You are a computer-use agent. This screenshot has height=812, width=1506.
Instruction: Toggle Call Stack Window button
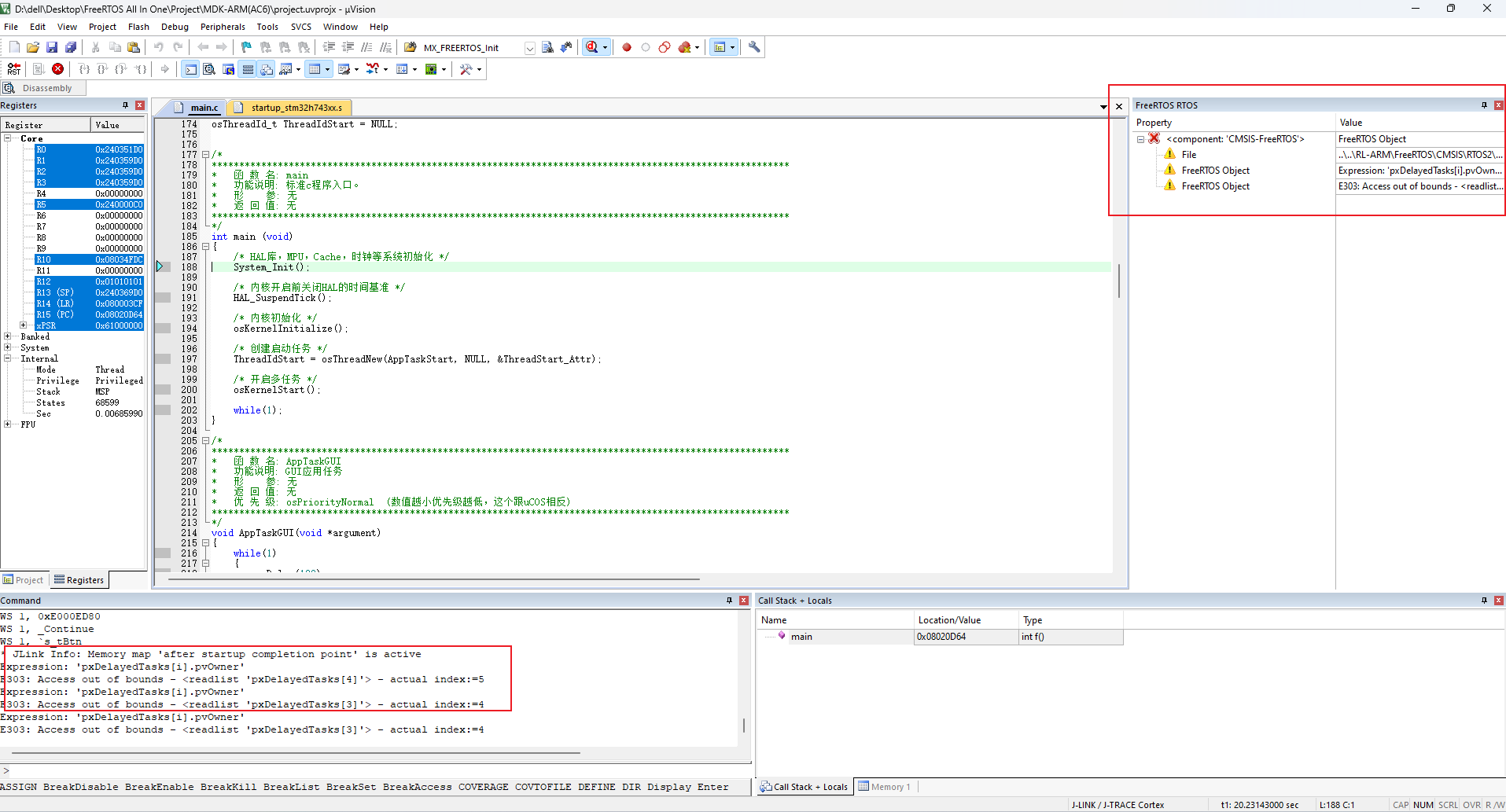pyautogui.click(x=267, y=69)
